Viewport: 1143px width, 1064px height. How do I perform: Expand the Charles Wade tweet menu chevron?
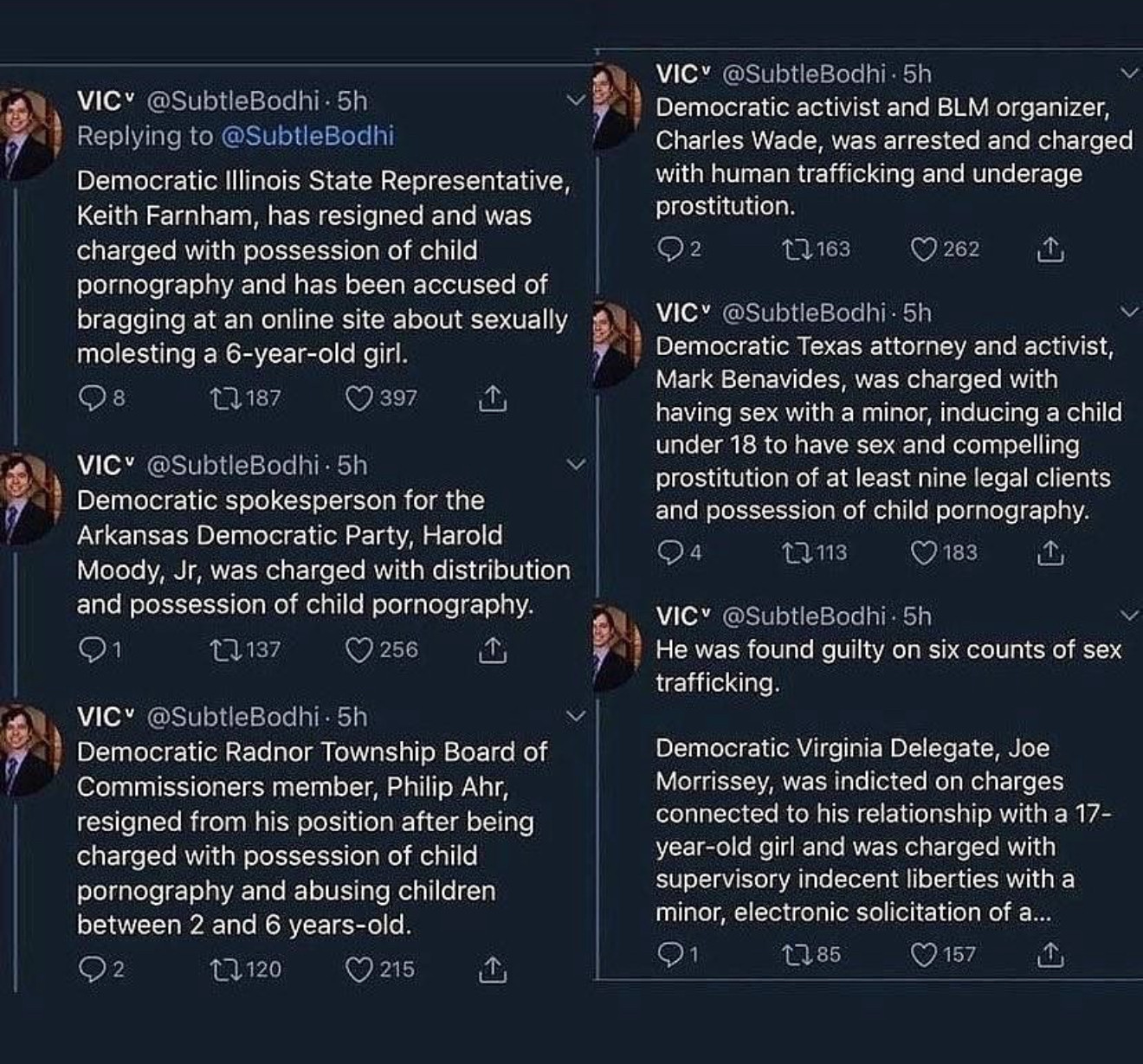click(x=1130, y=74)
